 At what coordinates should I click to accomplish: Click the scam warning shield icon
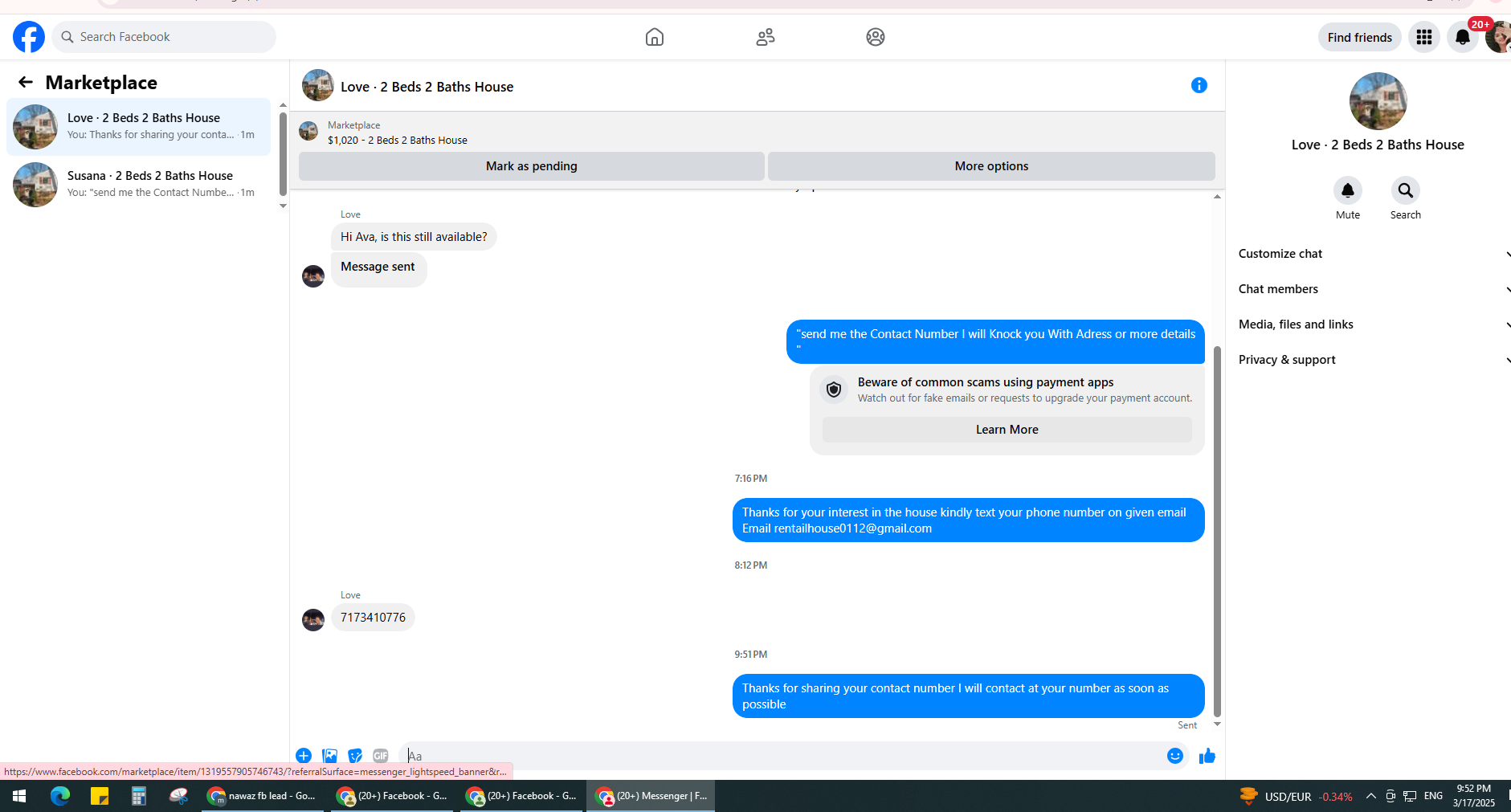834,390
